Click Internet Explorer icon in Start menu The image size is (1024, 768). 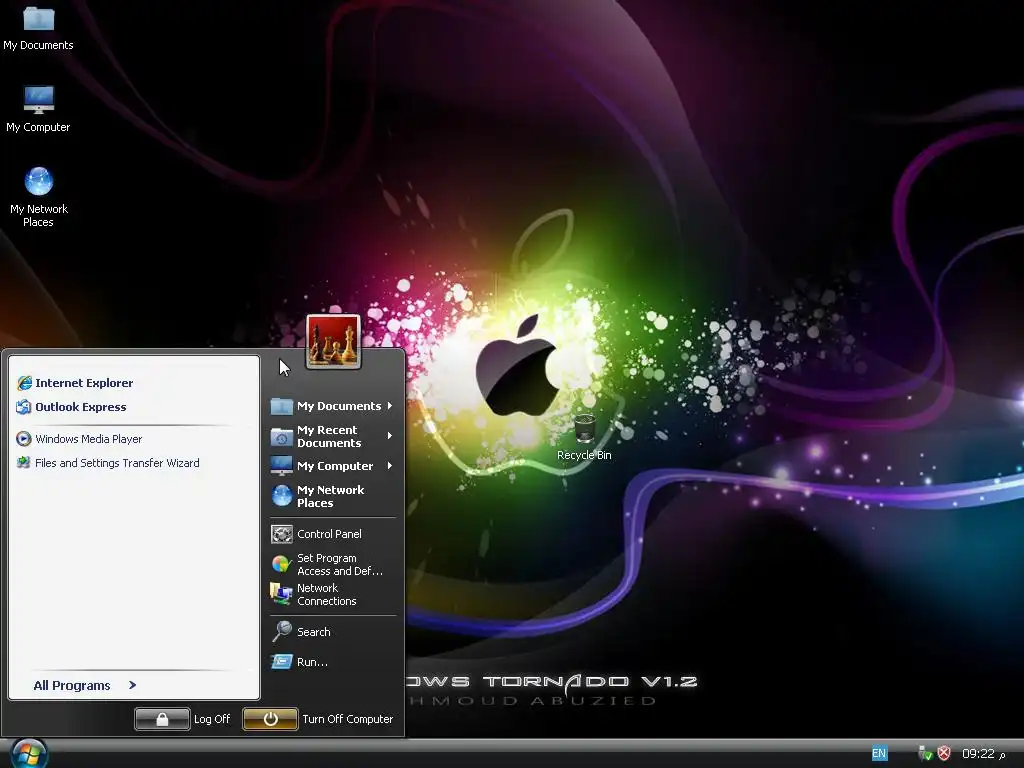click(24, 383)
